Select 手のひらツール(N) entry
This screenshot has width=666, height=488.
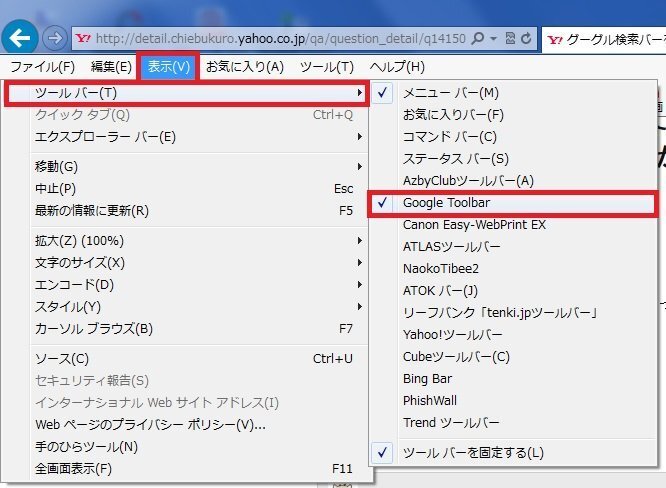187,447
